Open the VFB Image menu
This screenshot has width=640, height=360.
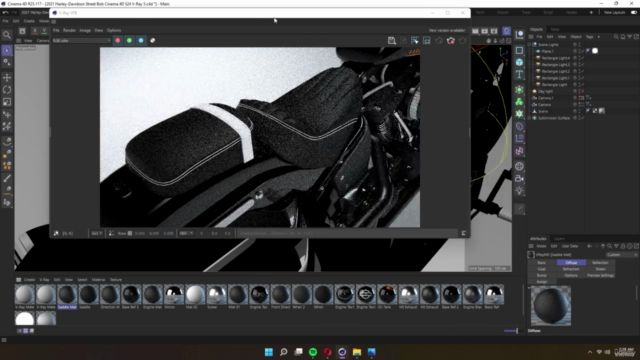85,30
